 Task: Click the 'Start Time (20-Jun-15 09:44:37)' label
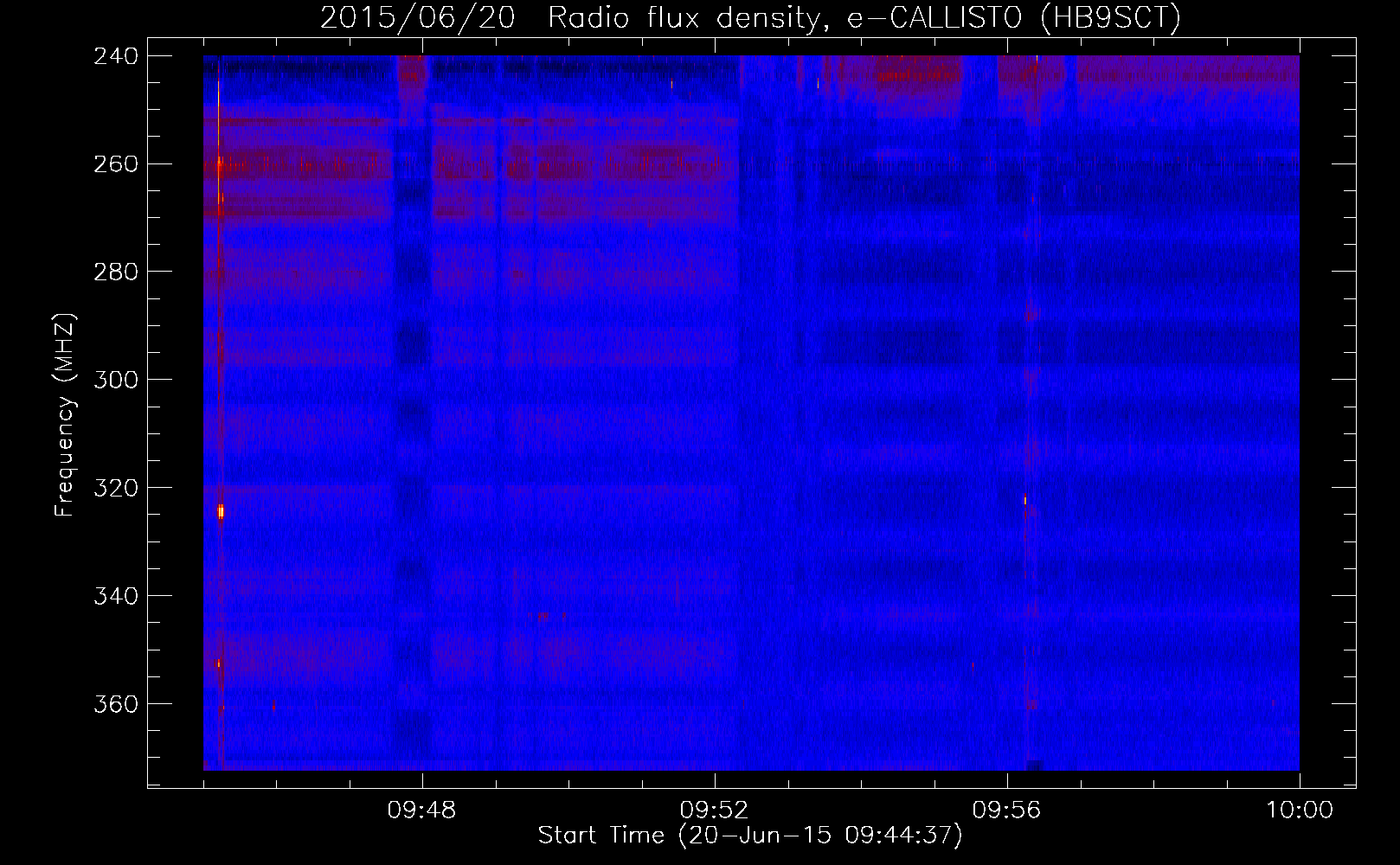(x=750, y=836)
